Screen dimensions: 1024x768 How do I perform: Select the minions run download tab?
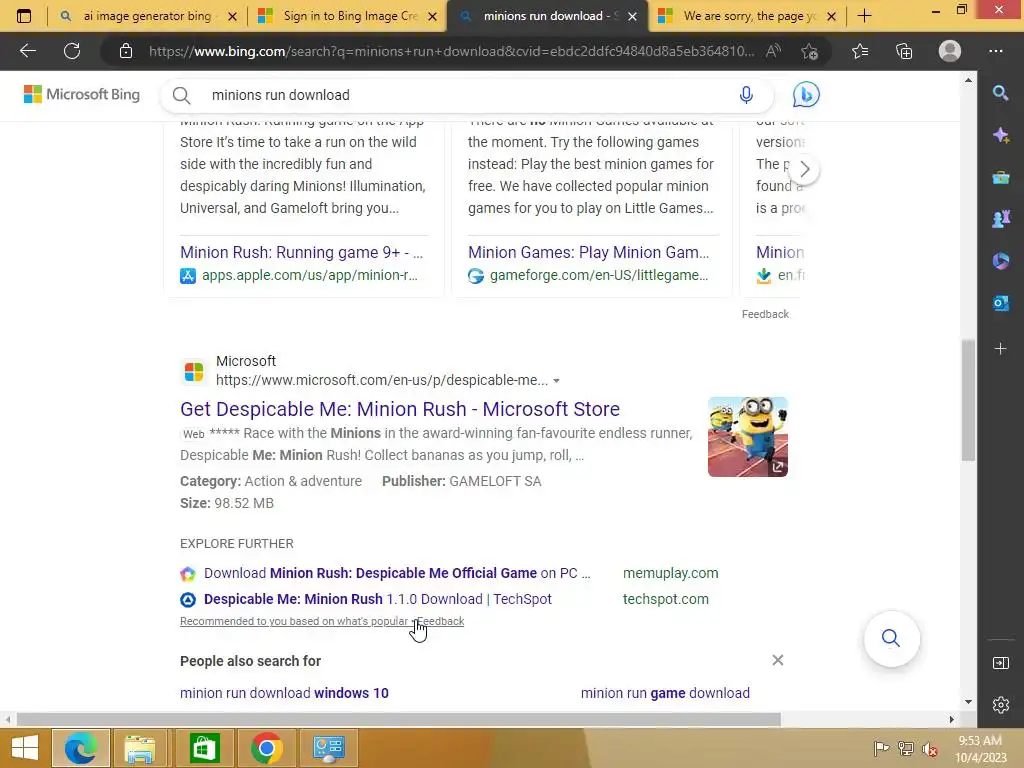coord(546,16)
